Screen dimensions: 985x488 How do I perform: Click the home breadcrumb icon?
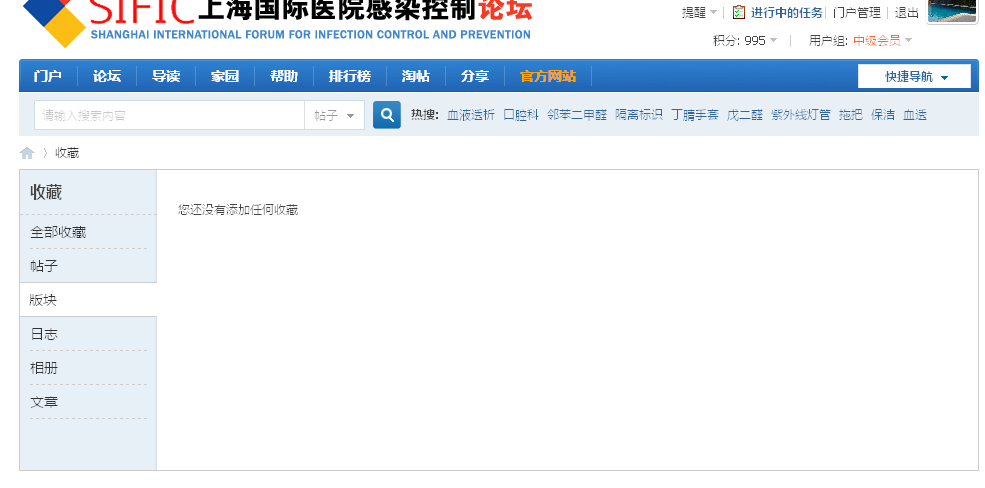coord(27,153)
